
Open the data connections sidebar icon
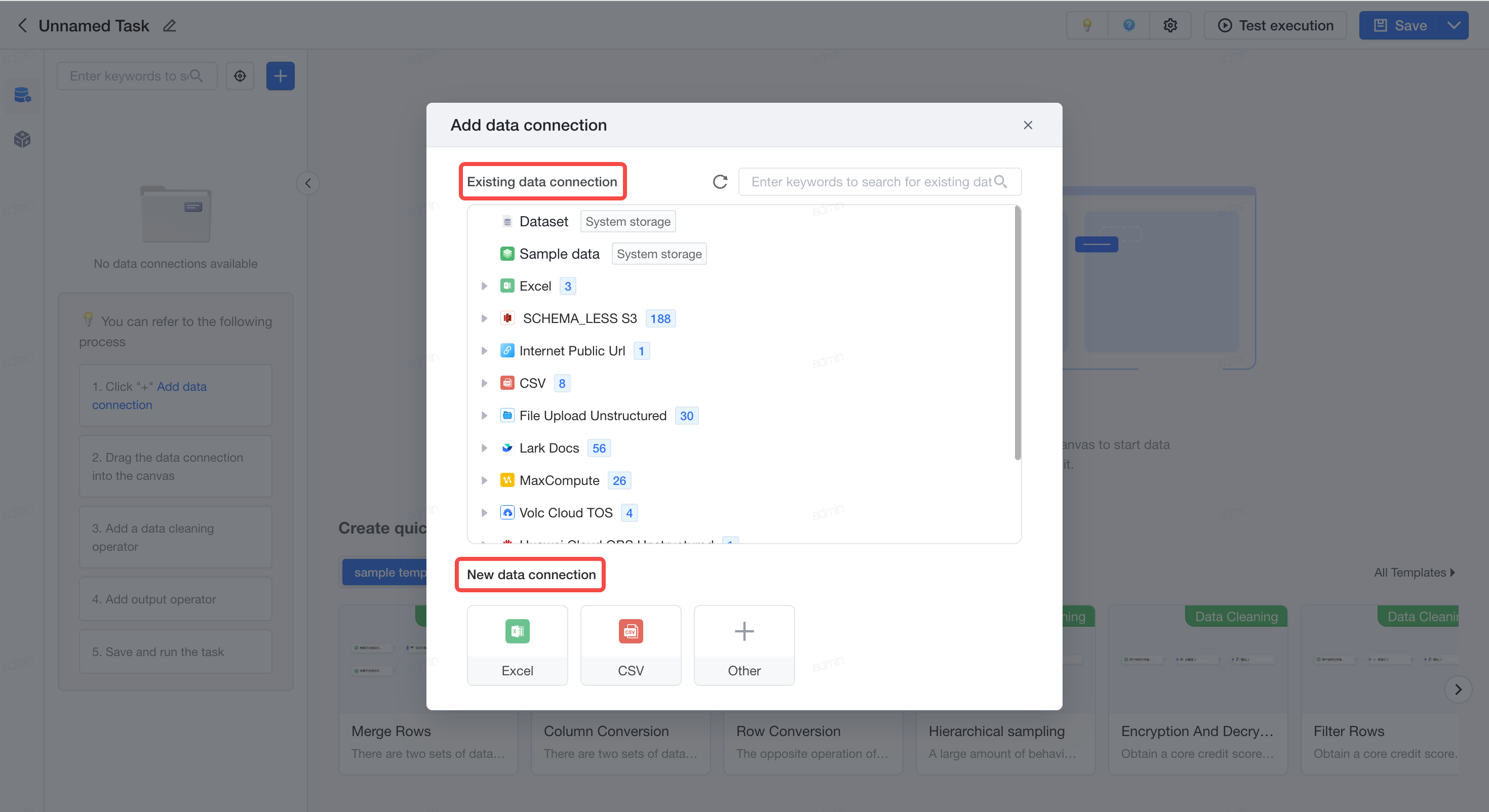click(22, 95)
